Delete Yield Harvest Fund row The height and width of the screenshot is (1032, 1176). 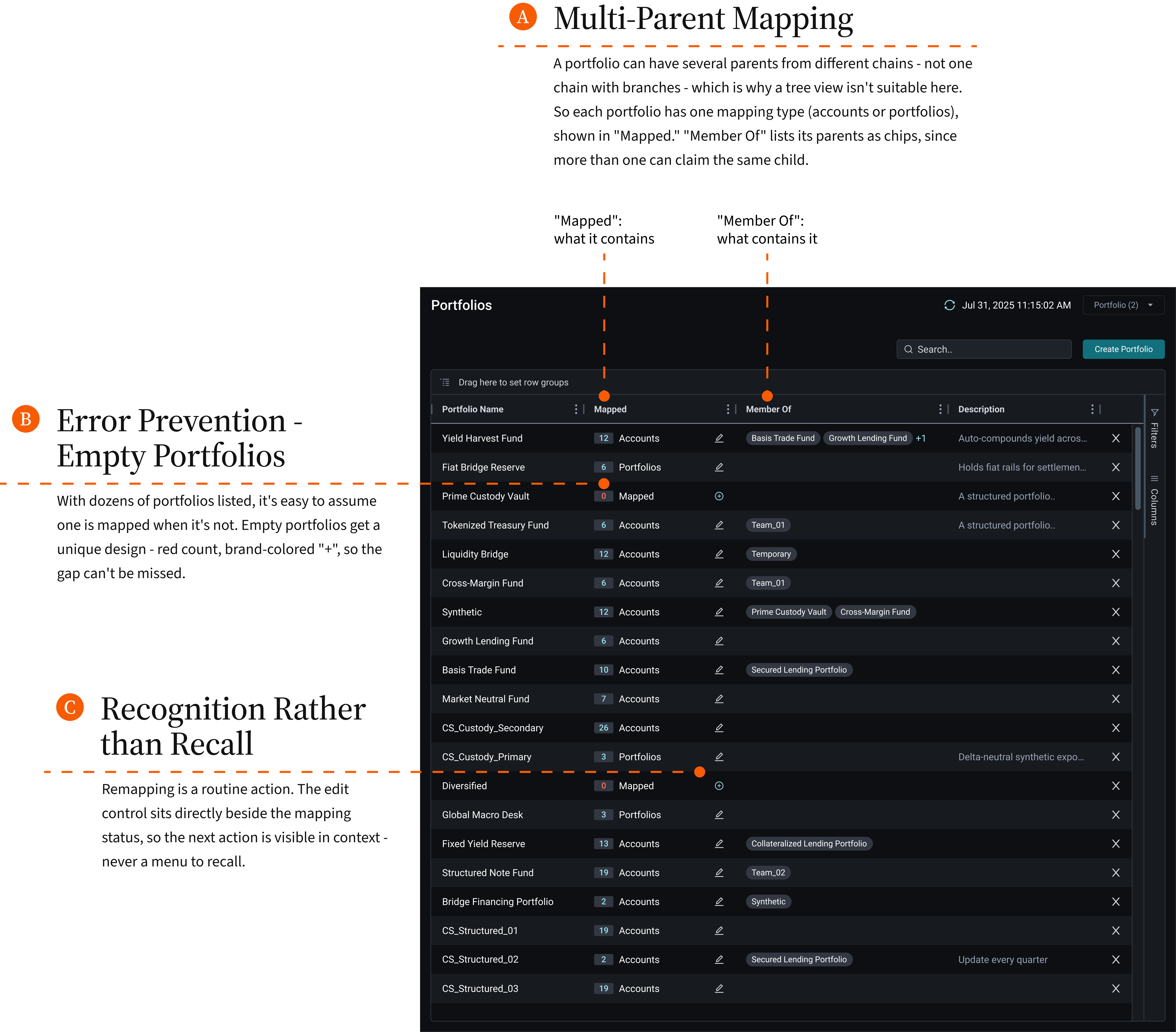coord(1116,438)
